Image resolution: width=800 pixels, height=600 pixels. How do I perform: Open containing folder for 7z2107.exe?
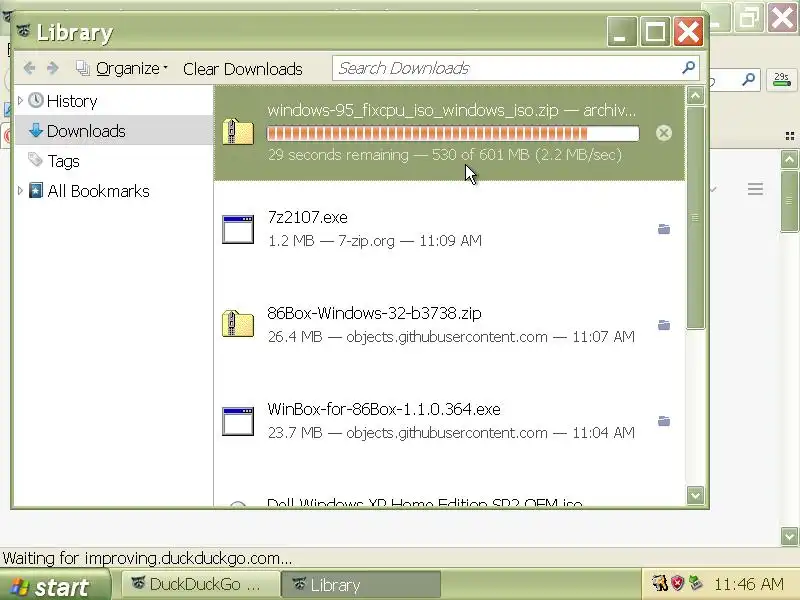pos(664,229)
